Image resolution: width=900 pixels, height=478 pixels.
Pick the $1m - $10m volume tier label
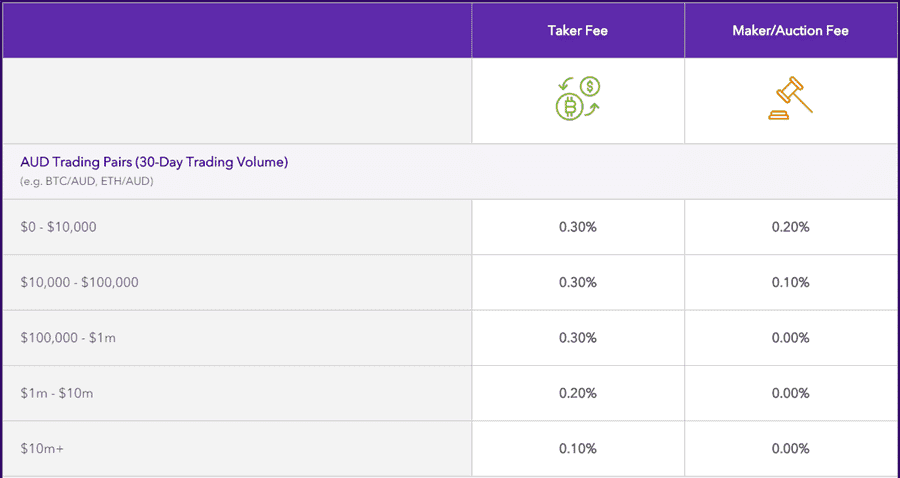(x=56, y=393)
